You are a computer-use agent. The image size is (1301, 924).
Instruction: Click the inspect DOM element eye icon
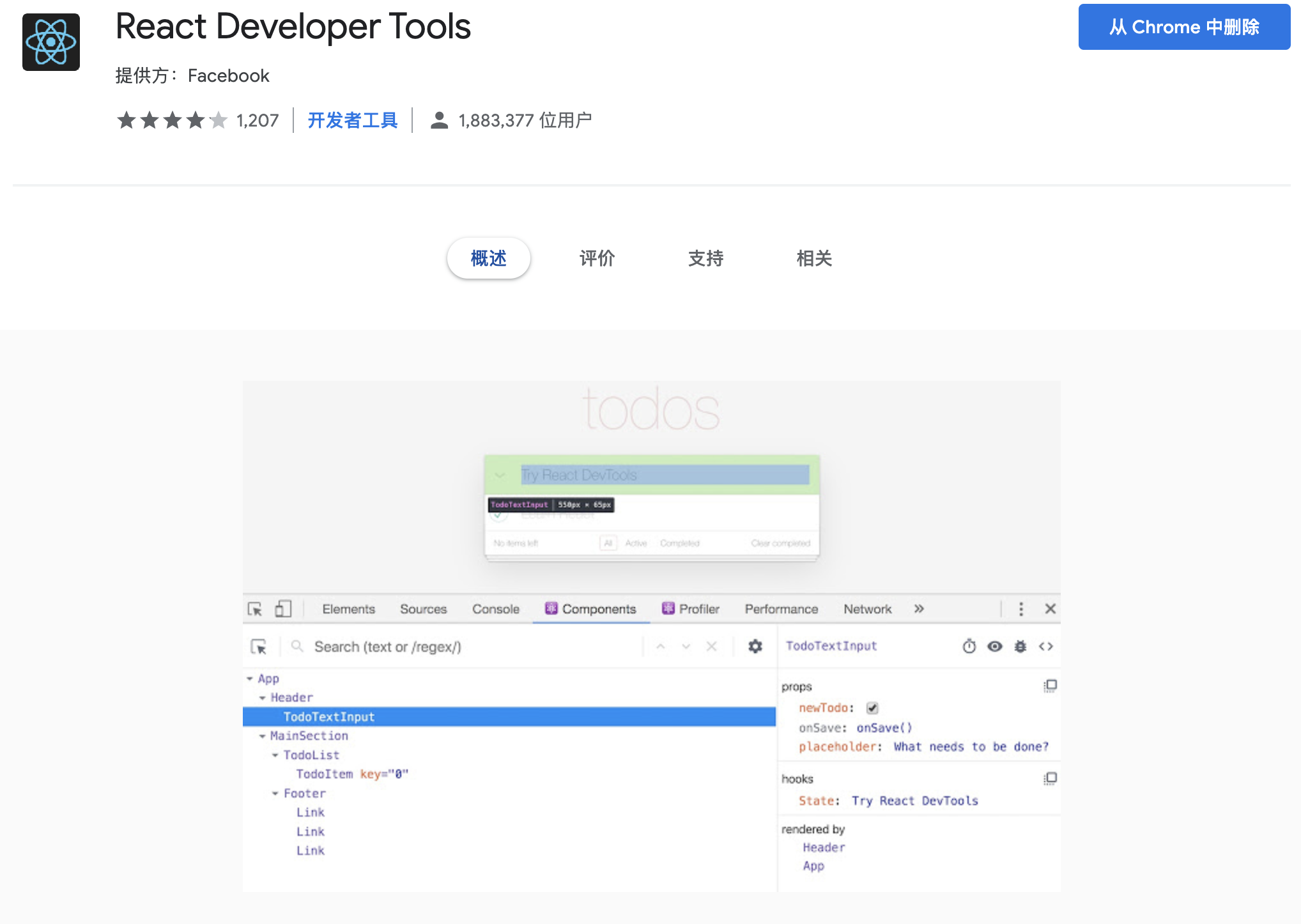[x=995, y=646]
